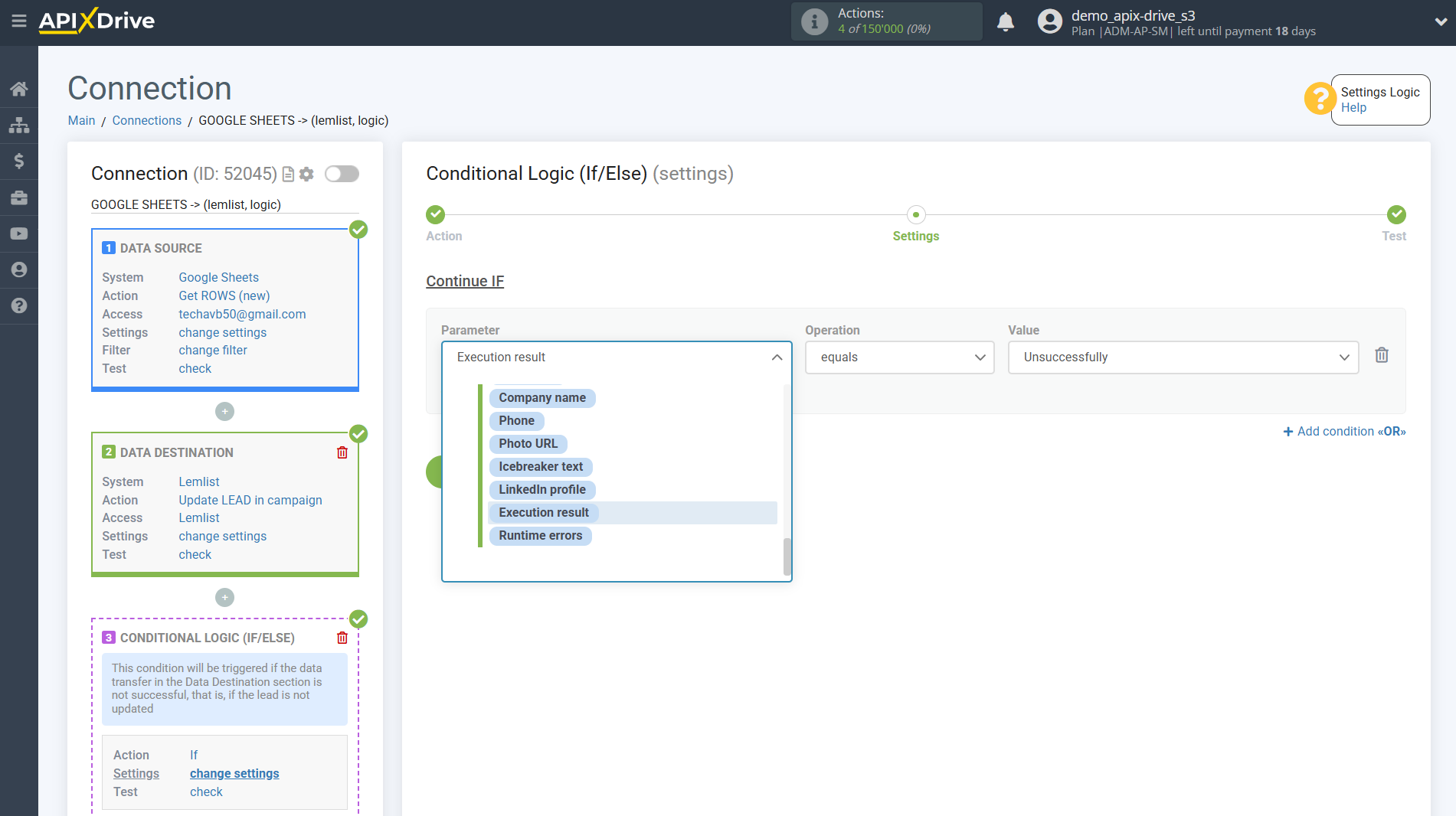Click Conditional Logic check link

click(207, 792)
